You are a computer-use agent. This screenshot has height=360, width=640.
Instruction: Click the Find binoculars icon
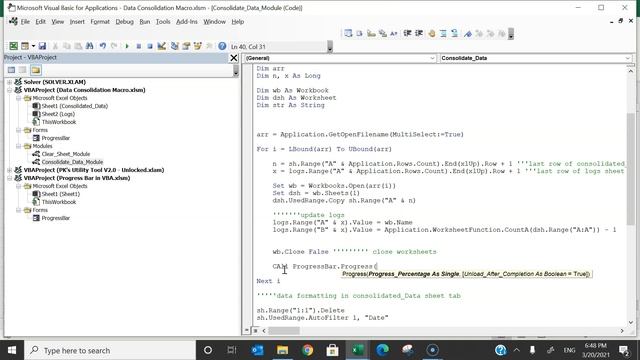[89, 46]
